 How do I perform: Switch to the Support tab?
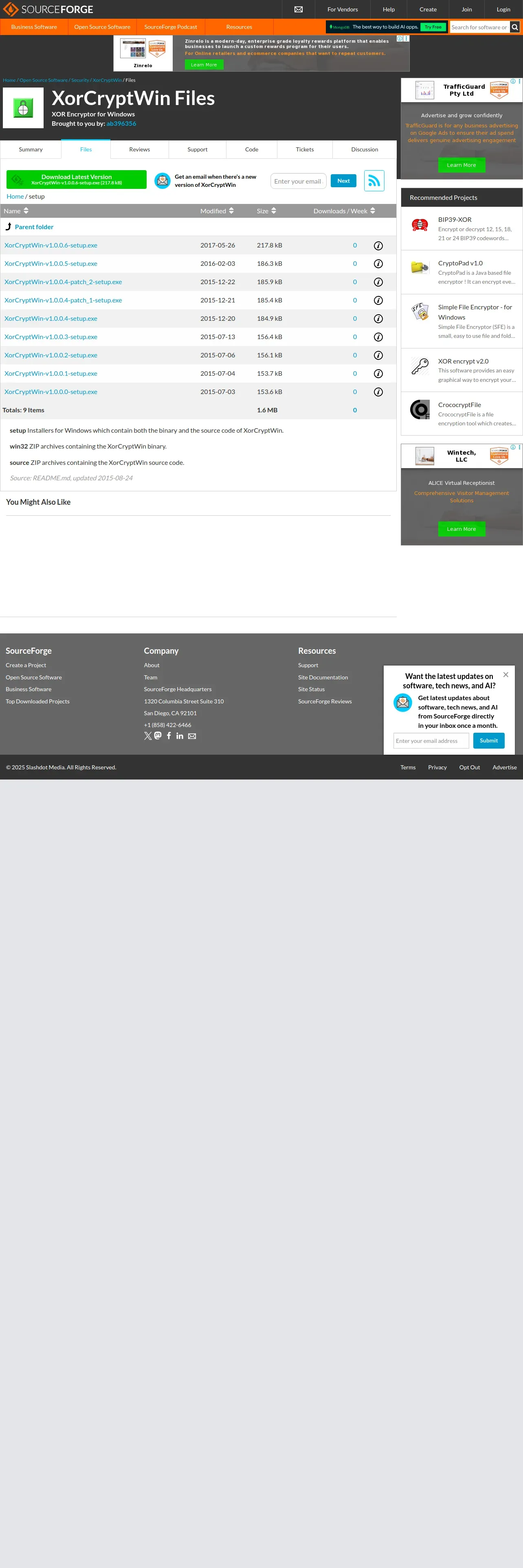click(197, 149)
